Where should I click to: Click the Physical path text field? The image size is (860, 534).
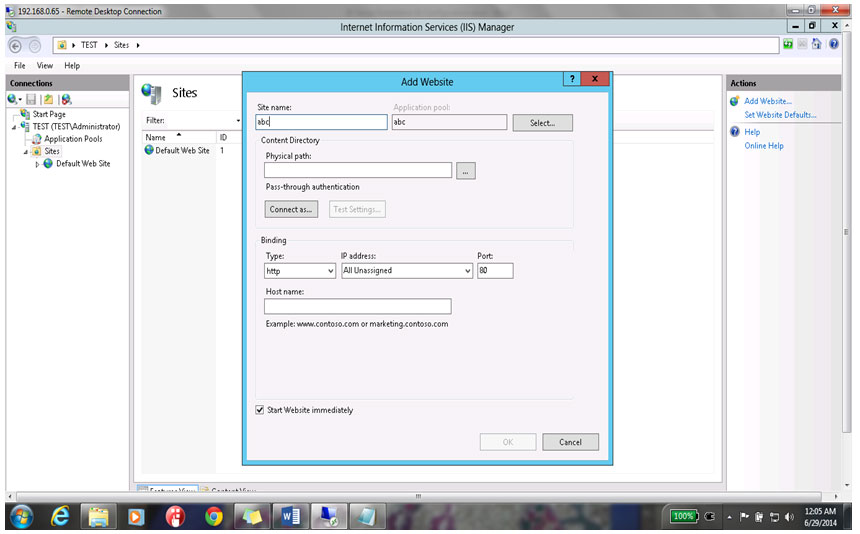(x=358, y=171)
